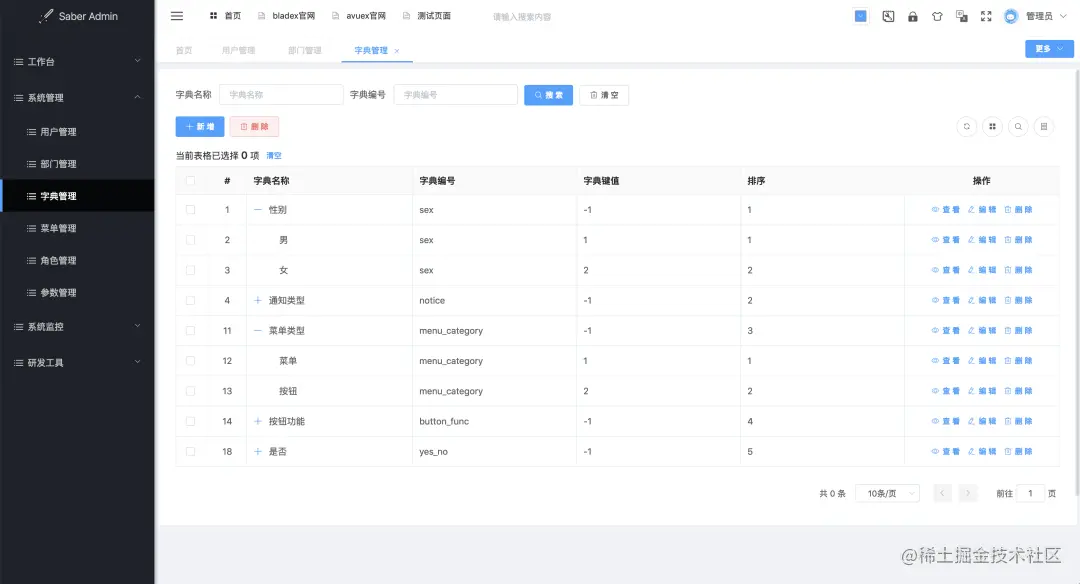Click the theme skin icon in top bar
1080x584 pixels.
pyautogui.click(x=937, y=16)
